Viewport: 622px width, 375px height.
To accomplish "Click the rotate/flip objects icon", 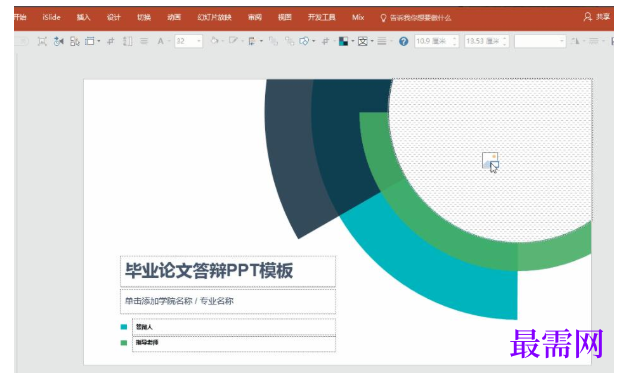I will (575, 41).
